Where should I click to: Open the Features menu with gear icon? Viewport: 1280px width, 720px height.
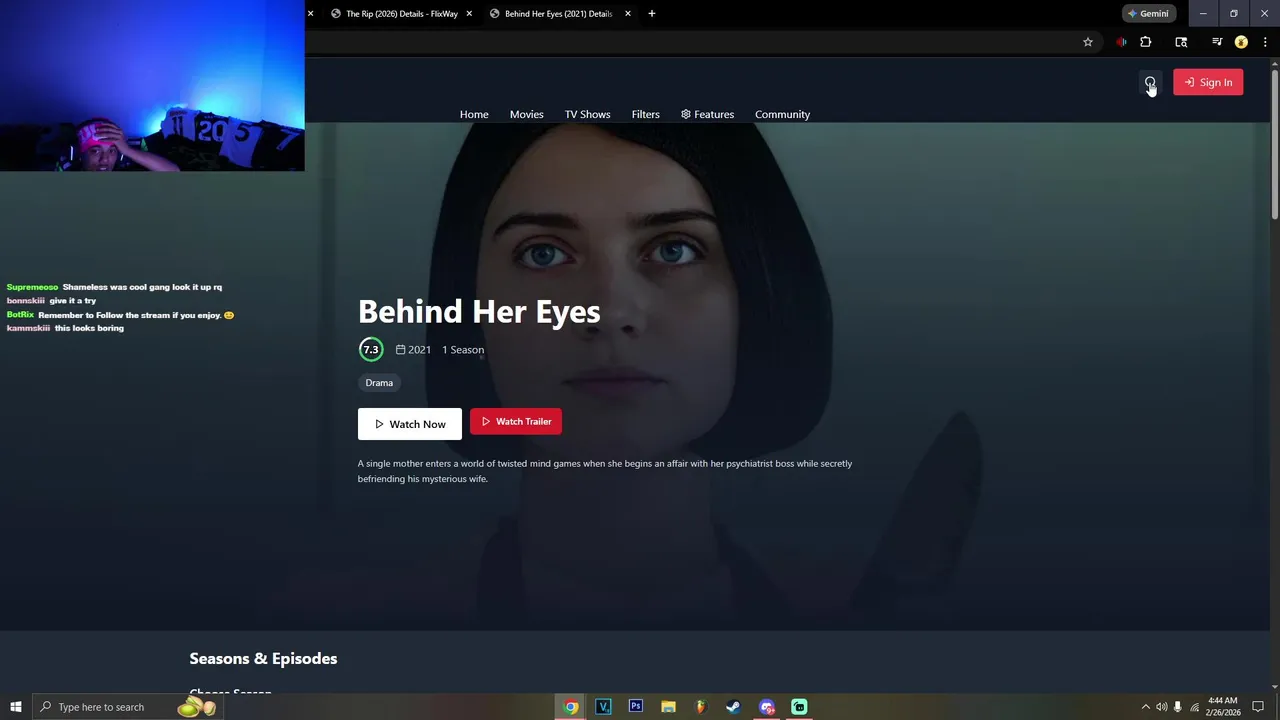707,114
